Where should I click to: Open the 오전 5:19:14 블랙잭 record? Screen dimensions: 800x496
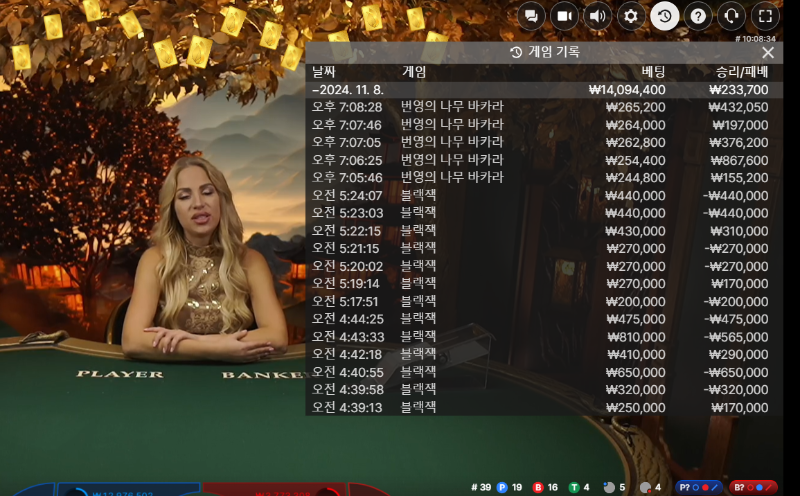(x=544, y=284)
